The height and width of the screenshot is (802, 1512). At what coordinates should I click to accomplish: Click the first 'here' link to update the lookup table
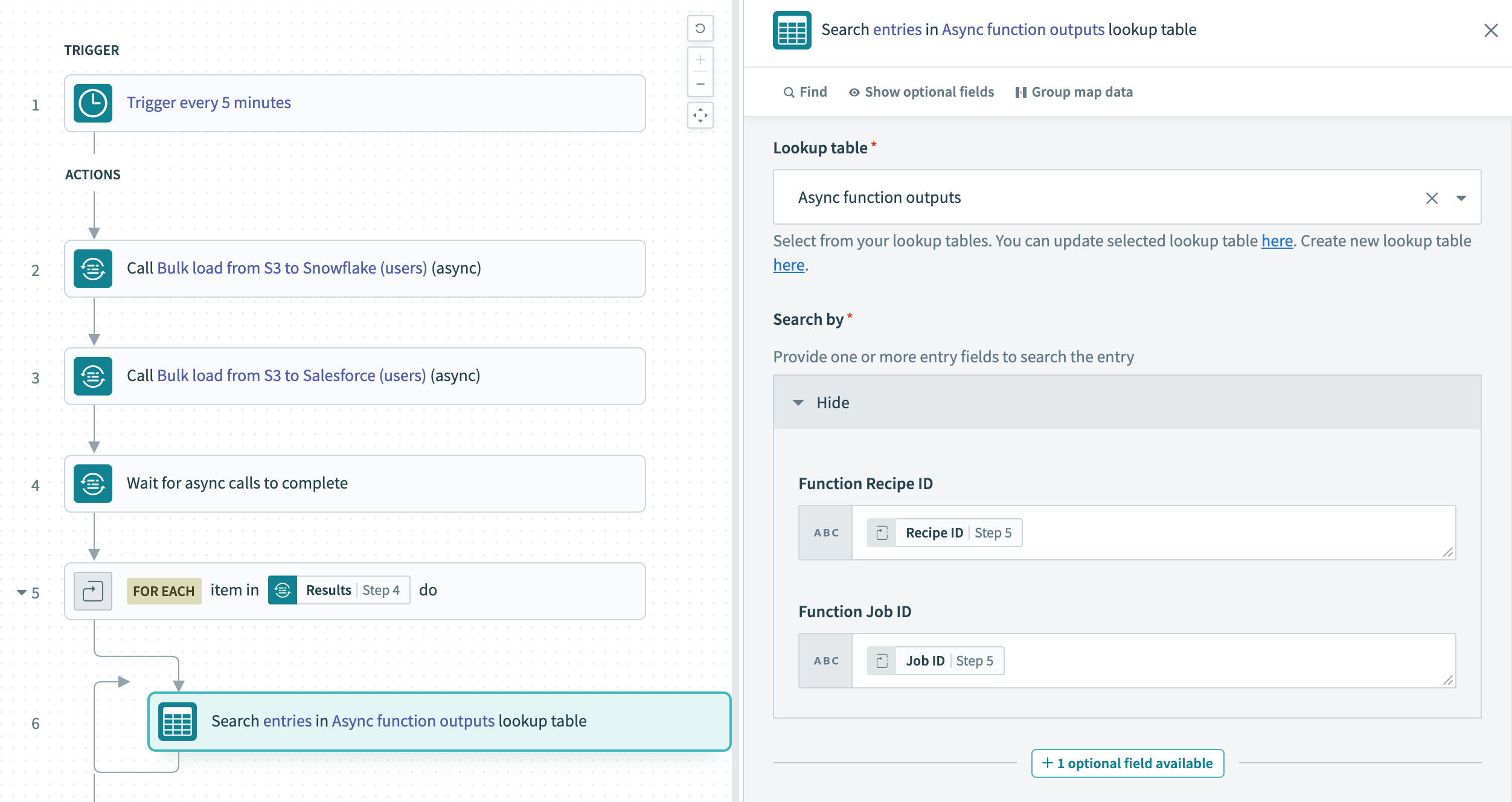click(x=1277, y=241)
